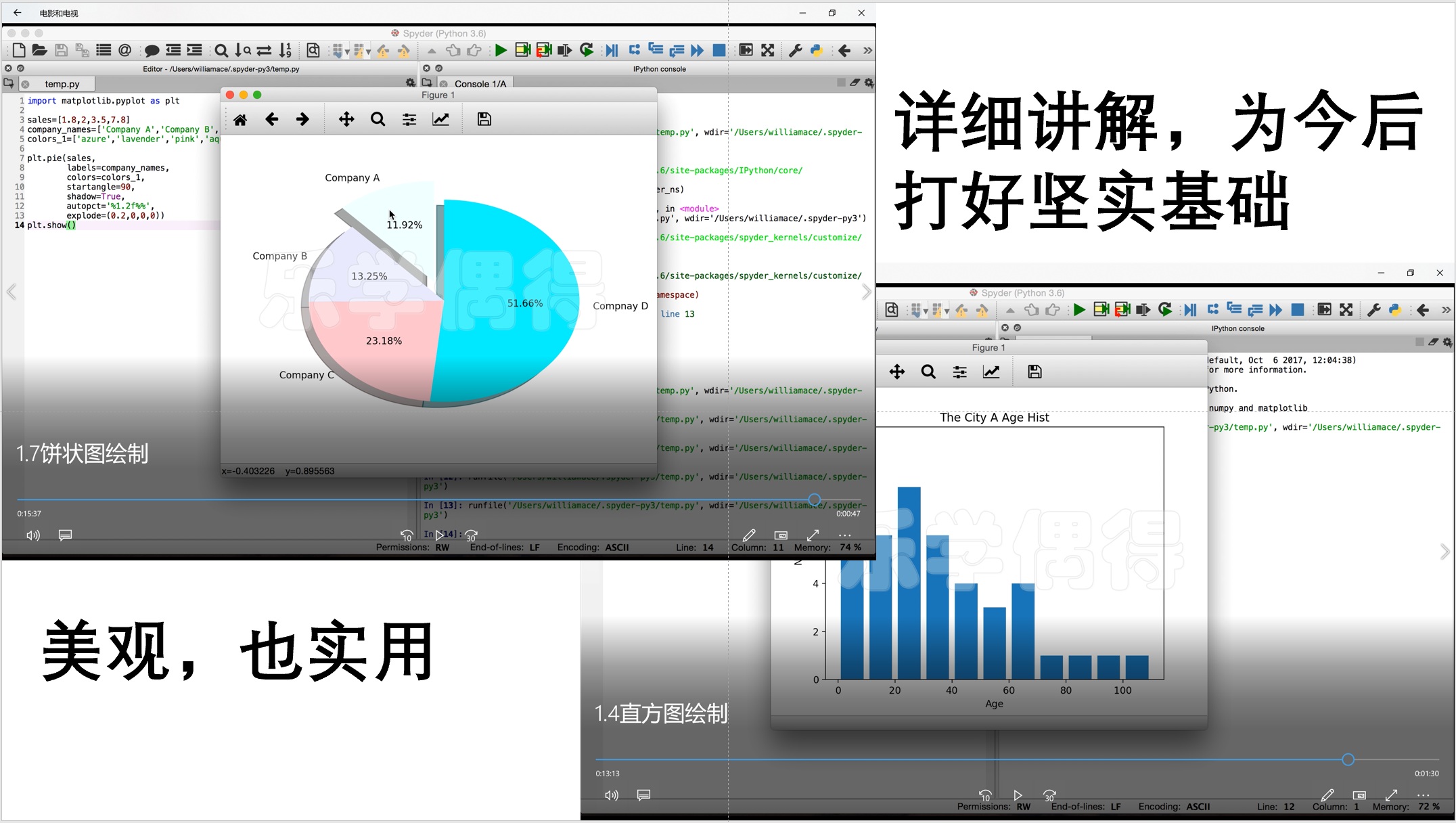Image resolution: width=1456 pixels, height=823 pixels.
Task: Click the pie chart video progress slider handle
Action: (815, 500)
